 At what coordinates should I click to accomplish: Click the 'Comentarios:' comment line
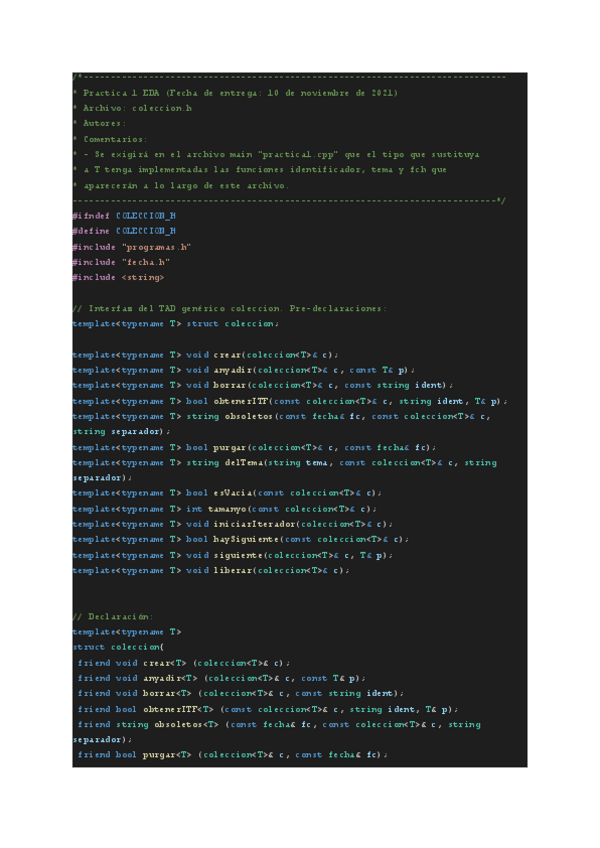click(x=110, y=139)
